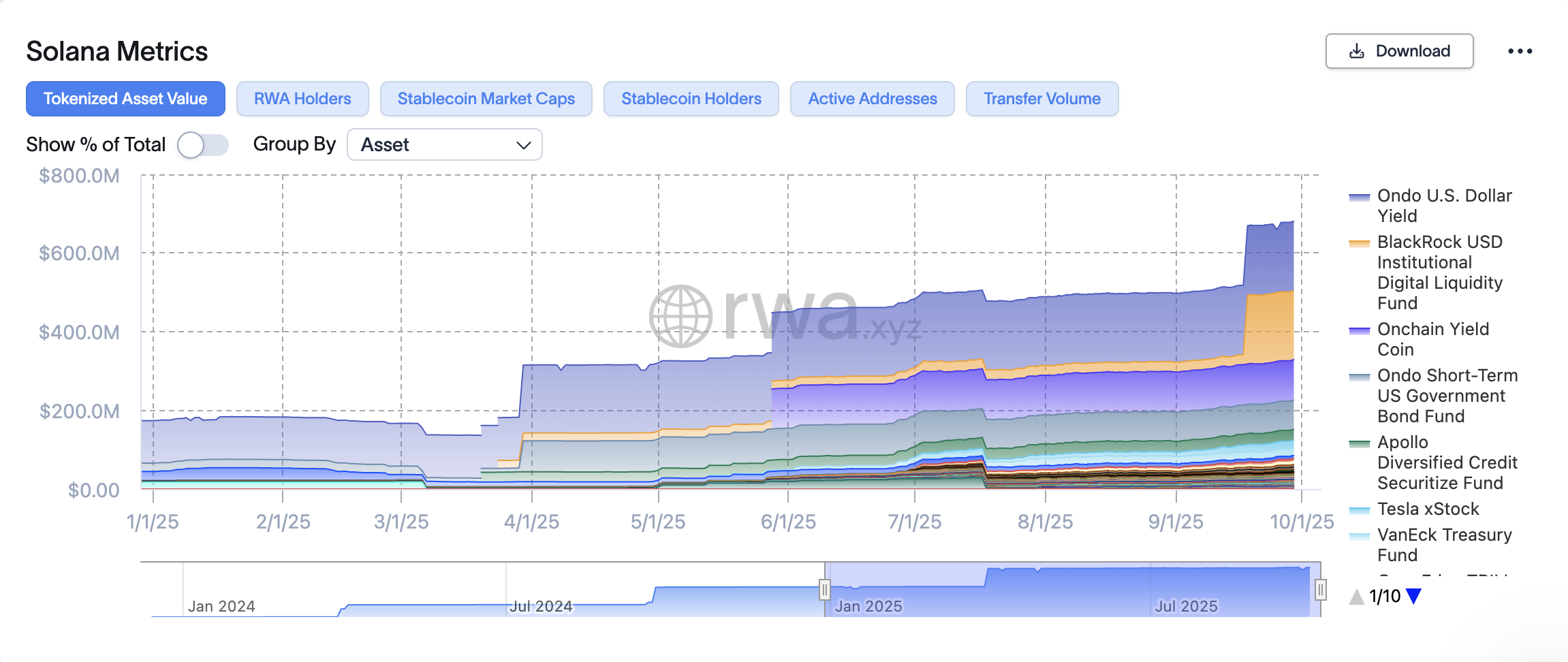
Task: Switch to the RWA Holders tab
Action: pos(302,99)
